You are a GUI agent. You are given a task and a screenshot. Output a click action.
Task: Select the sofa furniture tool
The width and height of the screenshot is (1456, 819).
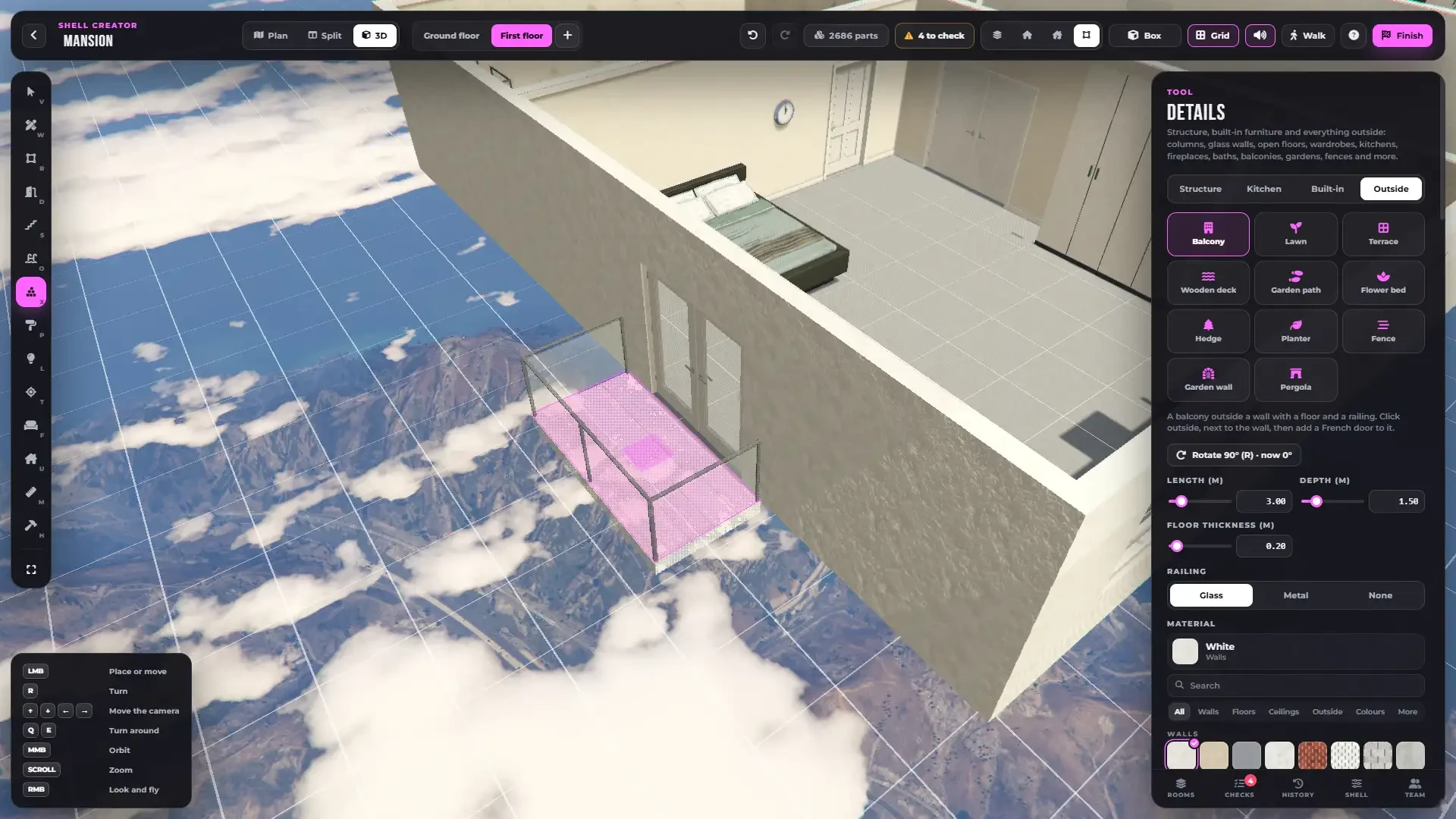(x=31, y=425)
